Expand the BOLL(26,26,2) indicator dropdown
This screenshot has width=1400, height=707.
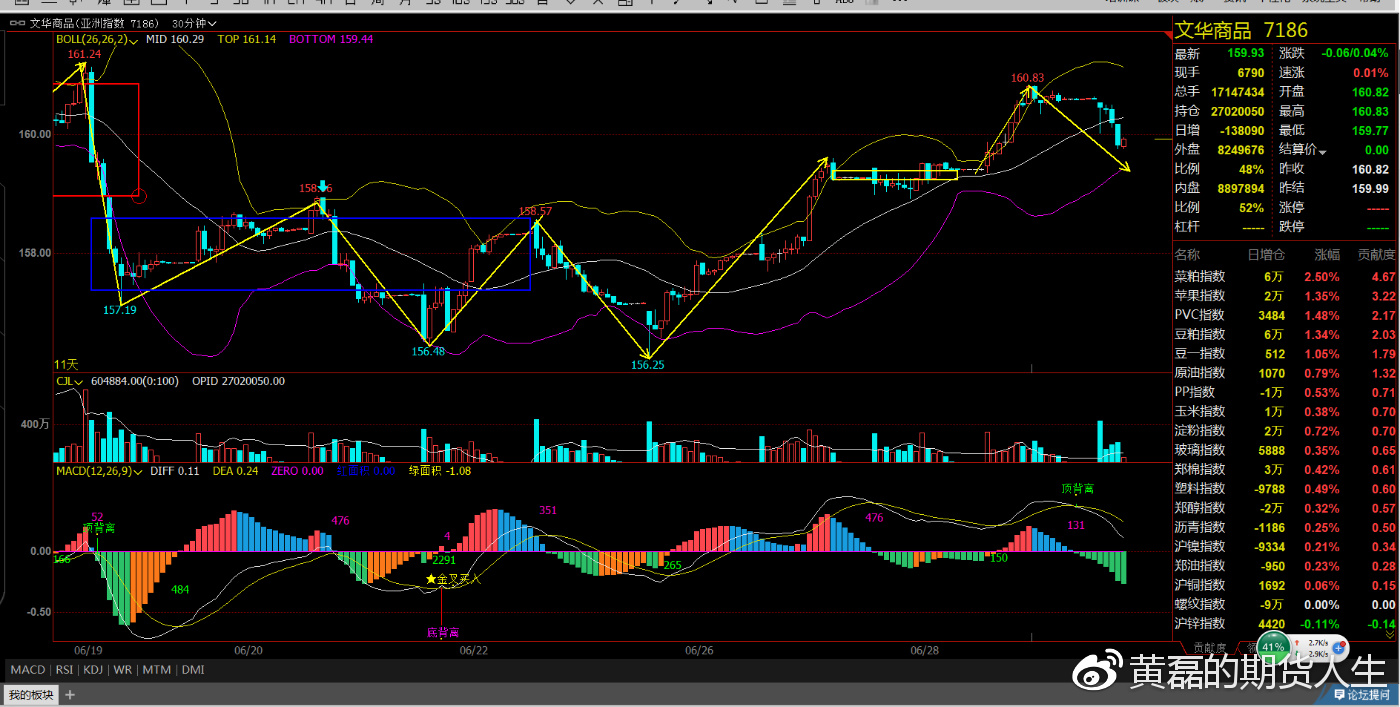pos(96,39)
